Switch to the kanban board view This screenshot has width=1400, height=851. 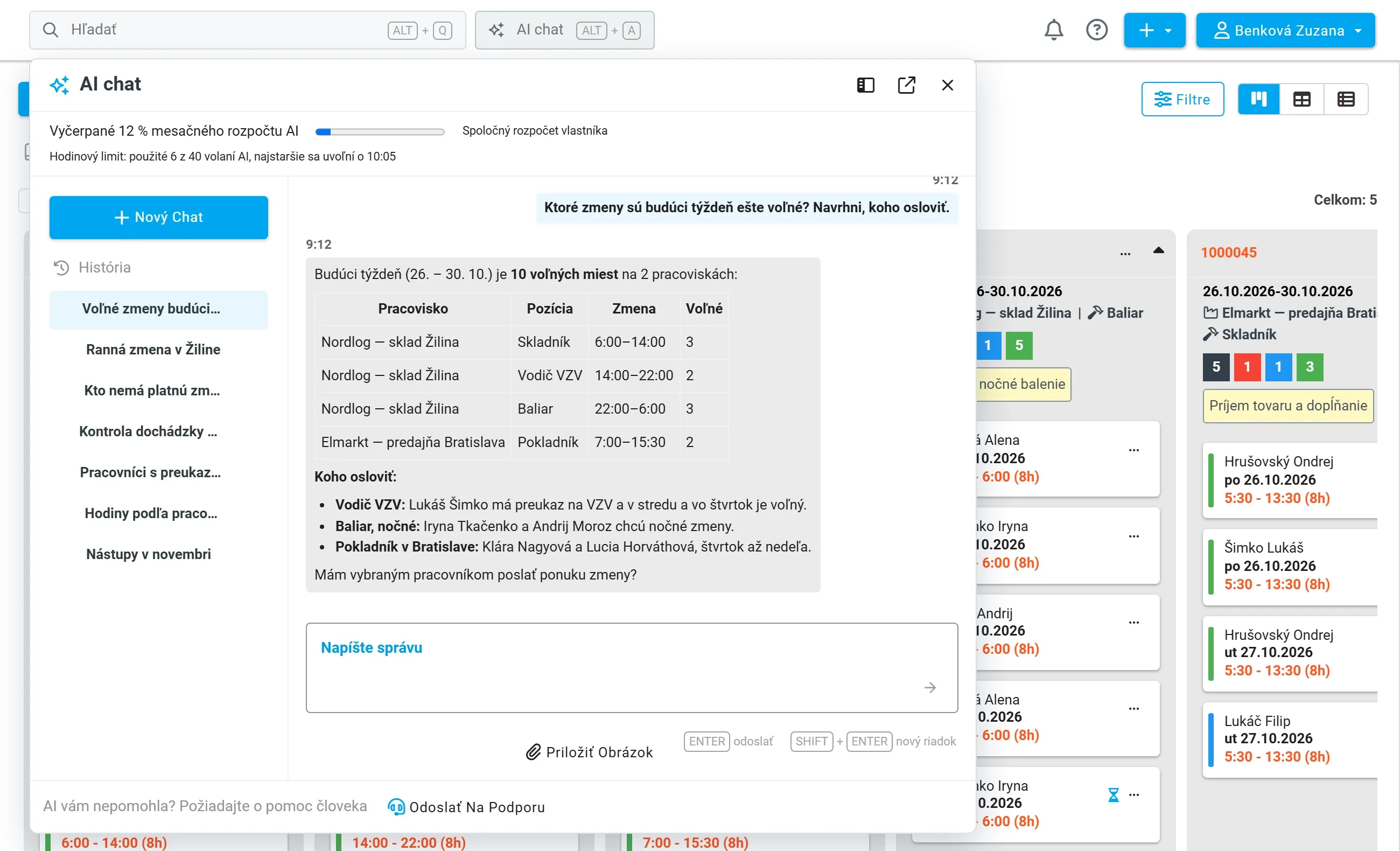(x=1258, y=100)
